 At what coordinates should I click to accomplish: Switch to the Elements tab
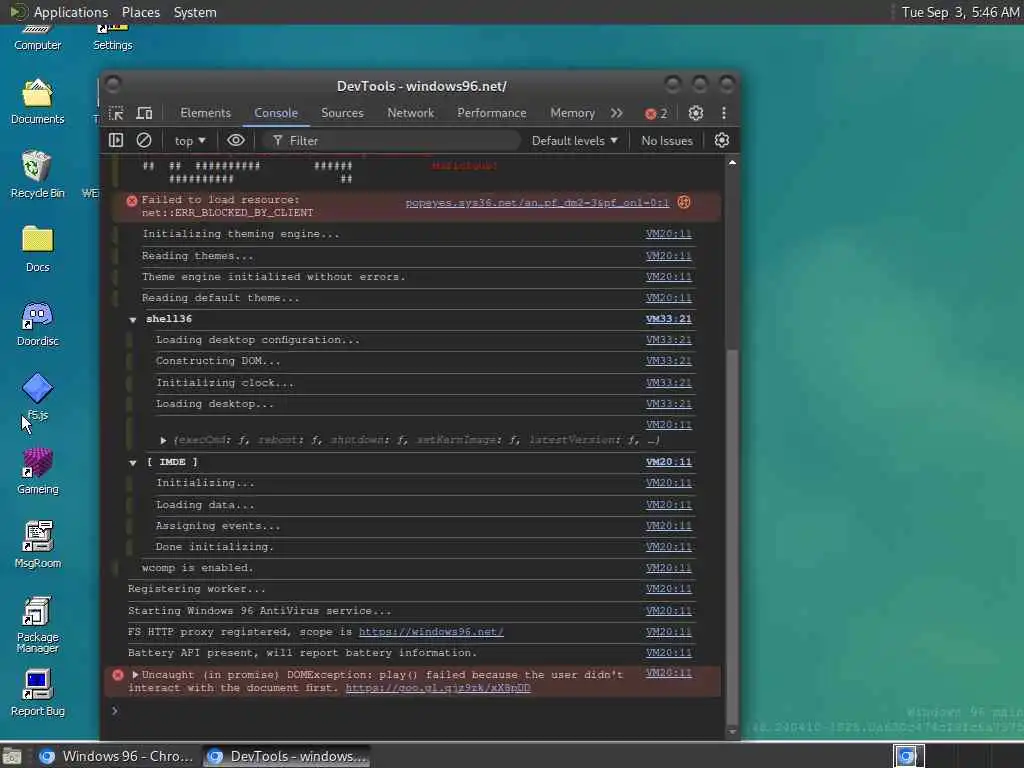206,113
